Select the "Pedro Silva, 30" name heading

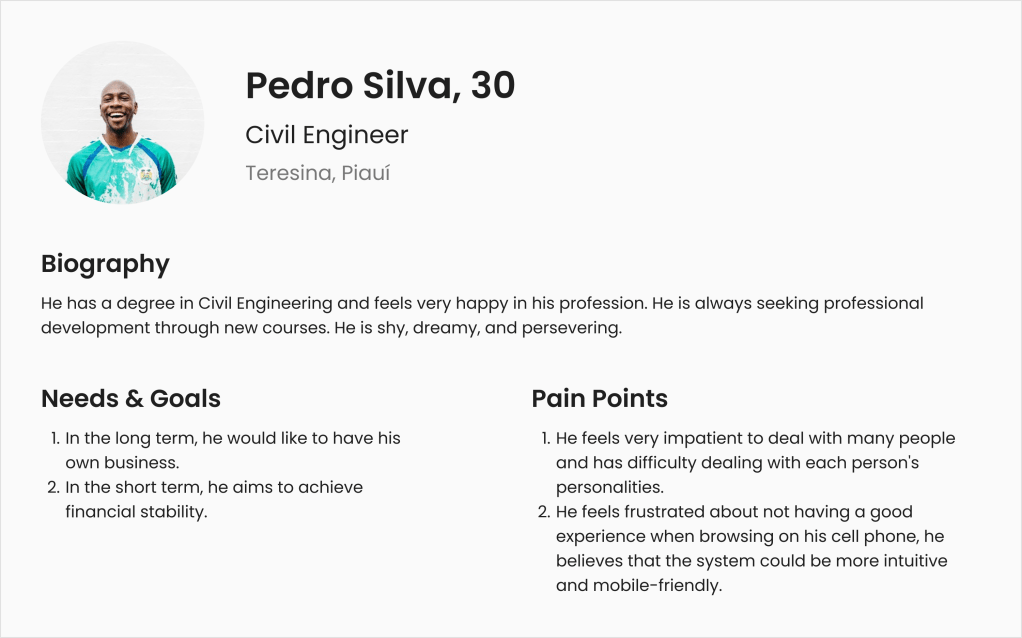(x=379, y=86)
